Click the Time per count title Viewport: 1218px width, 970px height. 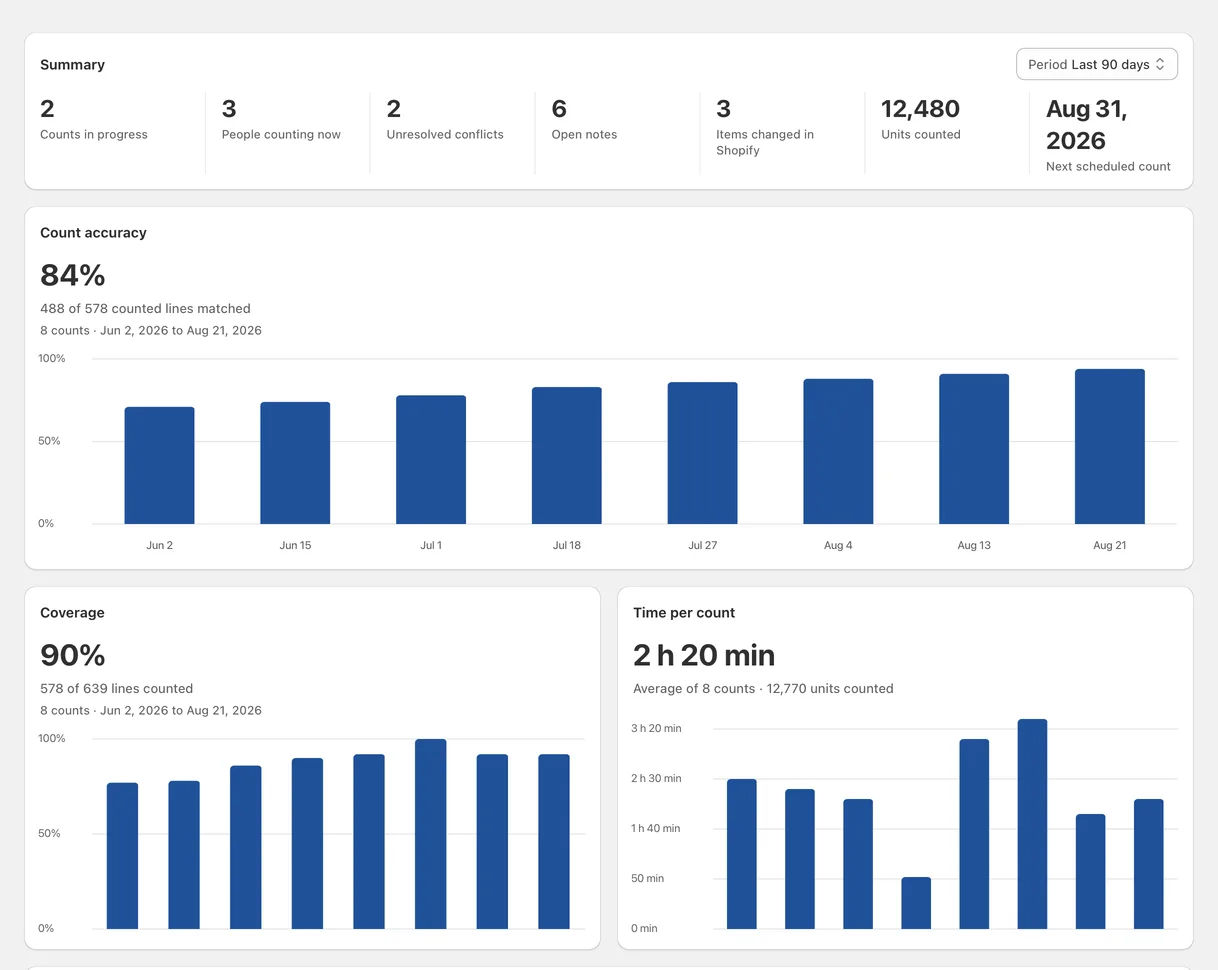[x=684, y=612]
